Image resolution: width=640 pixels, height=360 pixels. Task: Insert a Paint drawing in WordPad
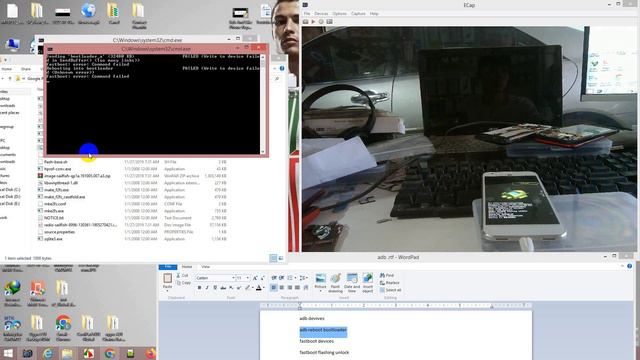tap(336, 282)
